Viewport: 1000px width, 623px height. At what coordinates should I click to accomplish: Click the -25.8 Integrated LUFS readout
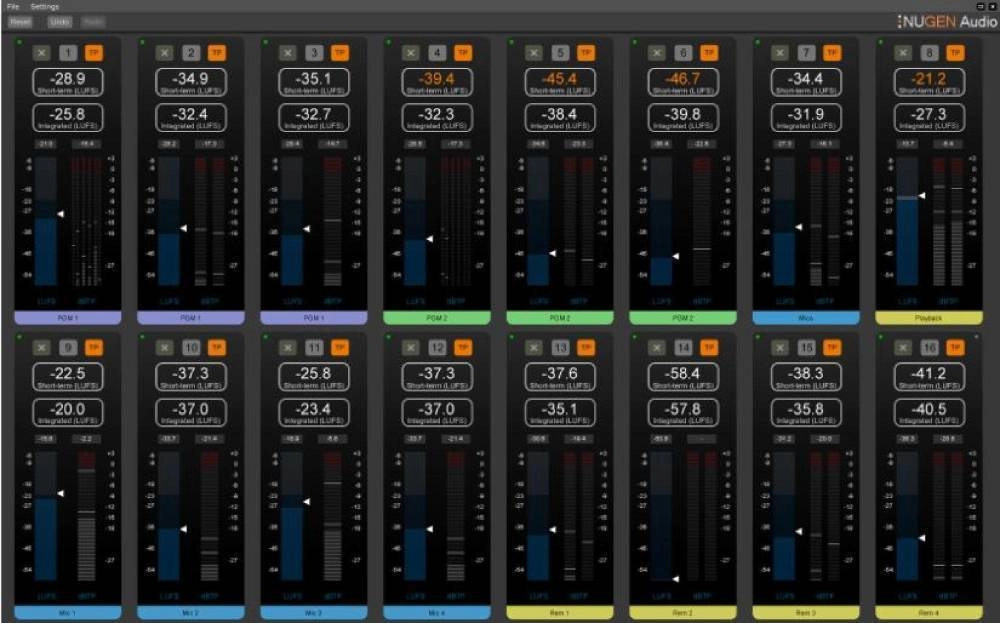(68, 117)
